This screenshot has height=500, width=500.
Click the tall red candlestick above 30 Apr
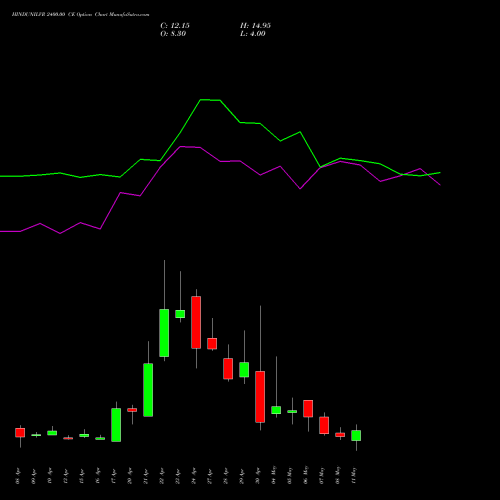pyautogui.click(x=260, y=397)
